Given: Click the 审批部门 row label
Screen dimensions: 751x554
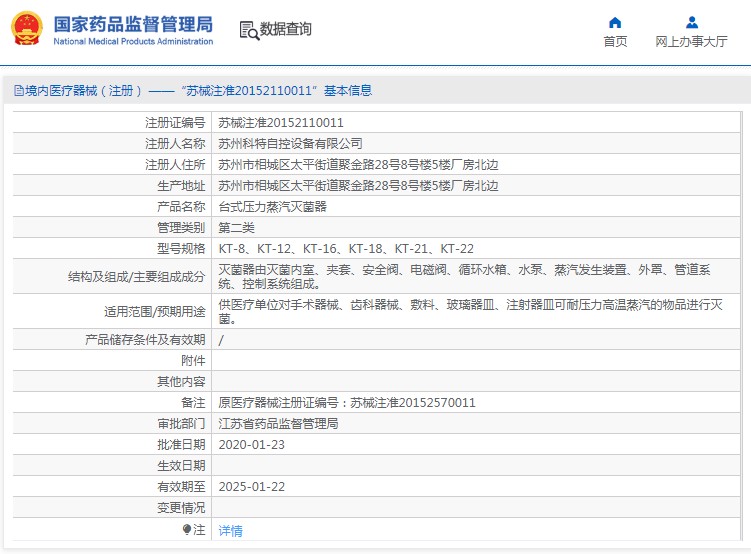Looking at the screenshot, I should (182, 424).
